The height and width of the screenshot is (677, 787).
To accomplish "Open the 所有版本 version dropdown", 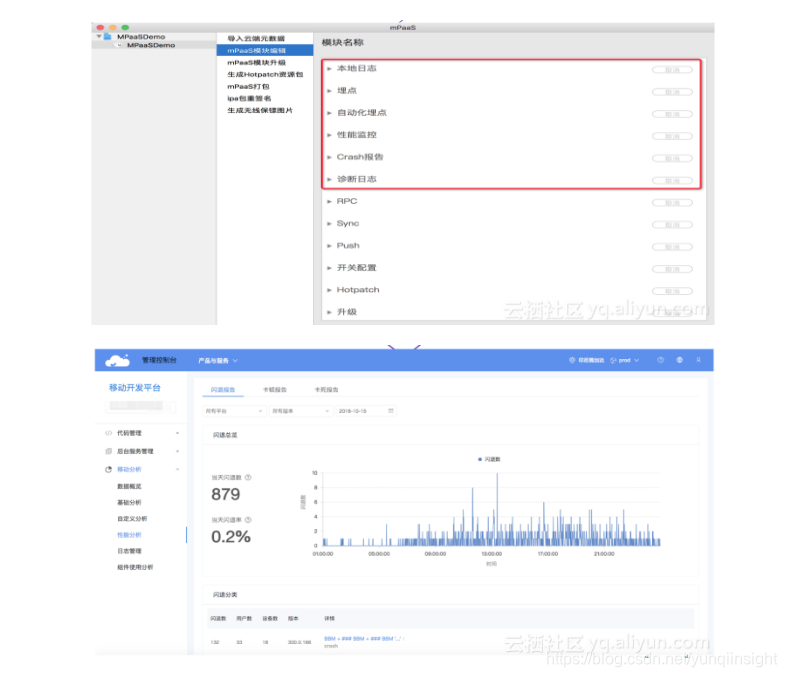I will point(300,411).
